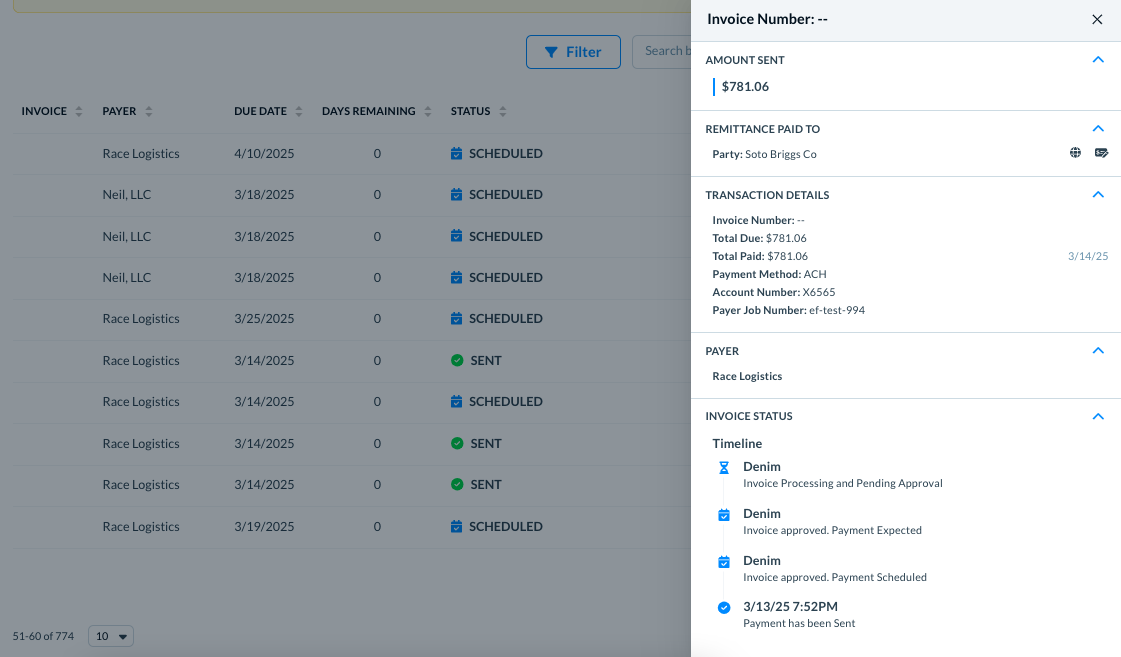Click into the search input field
The height and width of the screenshot is (657, 1121).
[x=662, y=52]
